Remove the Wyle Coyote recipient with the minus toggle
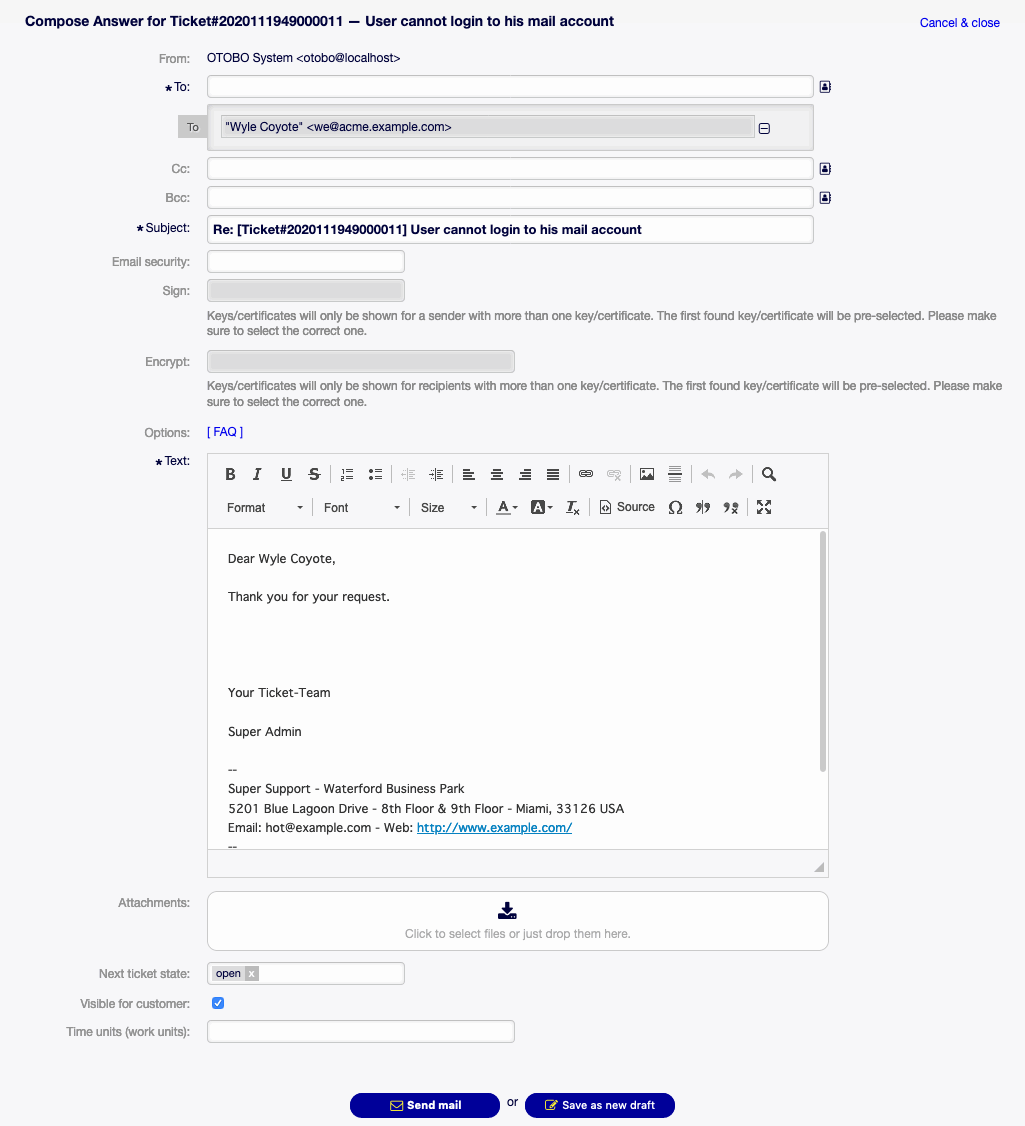The width and height of the screenshot is (1025, 1126). 764,128
